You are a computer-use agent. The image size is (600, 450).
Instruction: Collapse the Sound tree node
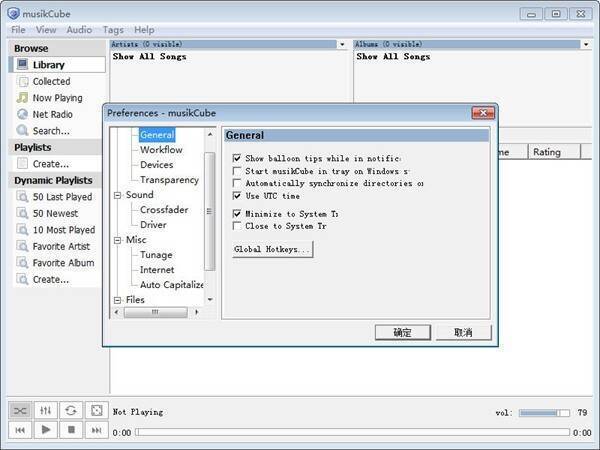tap(118, 195)
